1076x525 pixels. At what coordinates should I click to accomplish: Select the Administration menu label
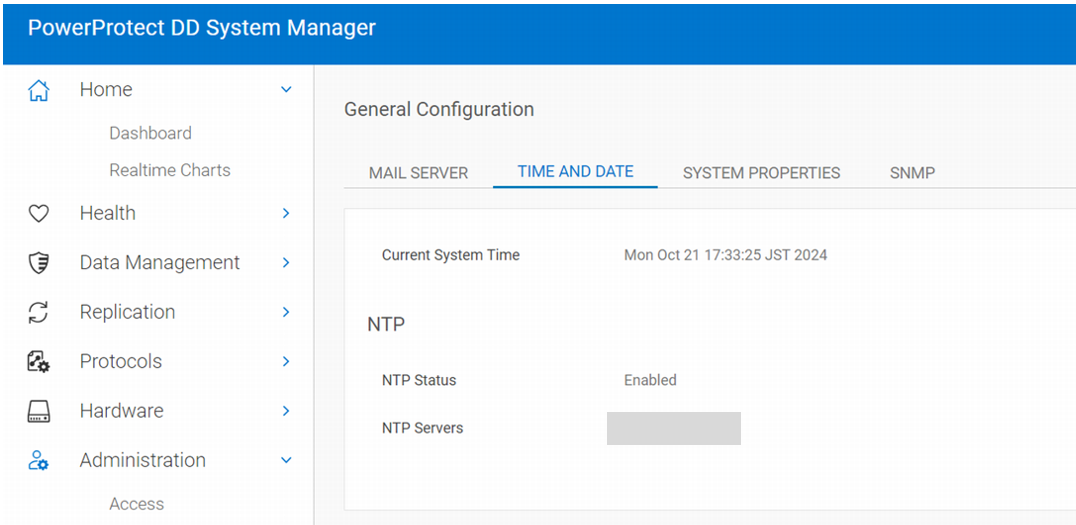click(x=142, y=460)
